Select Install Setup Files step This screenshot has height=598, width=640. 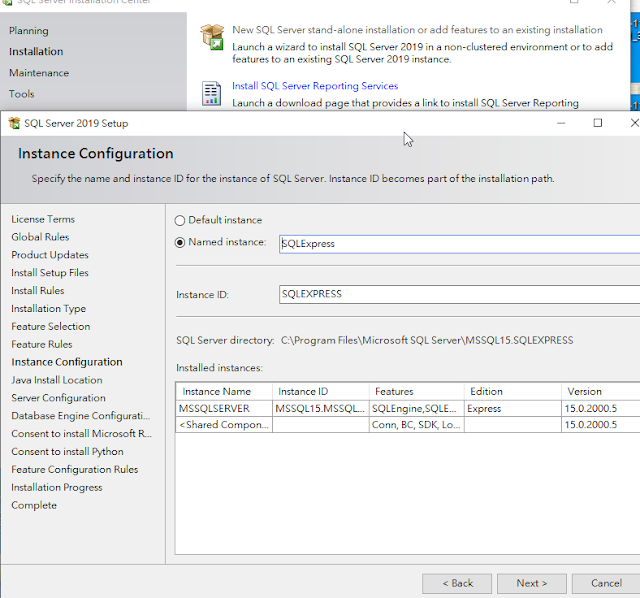[x=50, y=273]
